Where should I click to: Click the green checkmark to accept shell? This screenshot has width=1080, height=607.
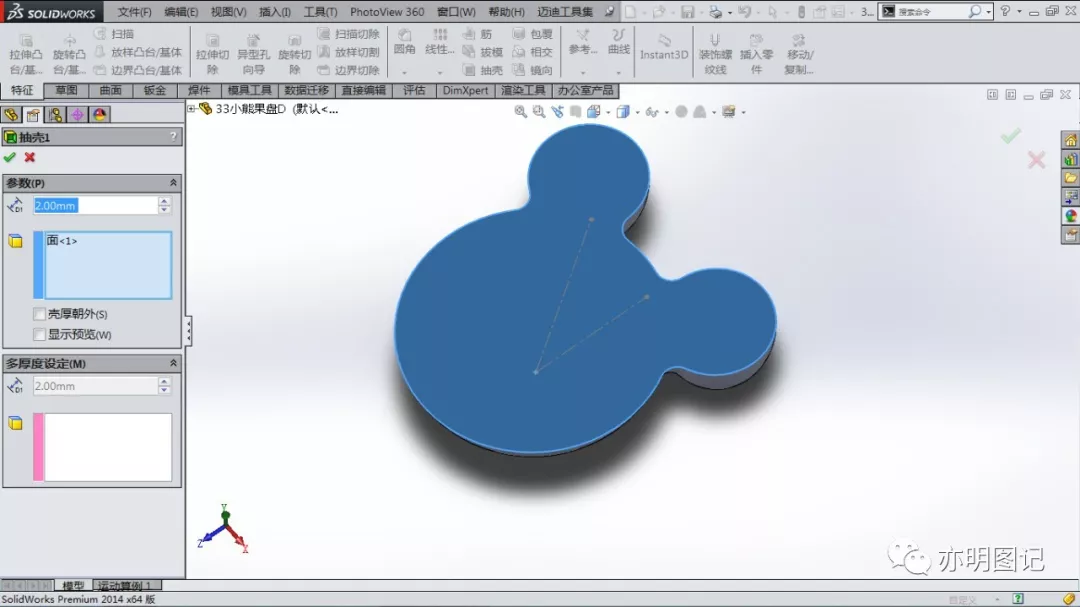pyautogui.click(x=10, y=158)
